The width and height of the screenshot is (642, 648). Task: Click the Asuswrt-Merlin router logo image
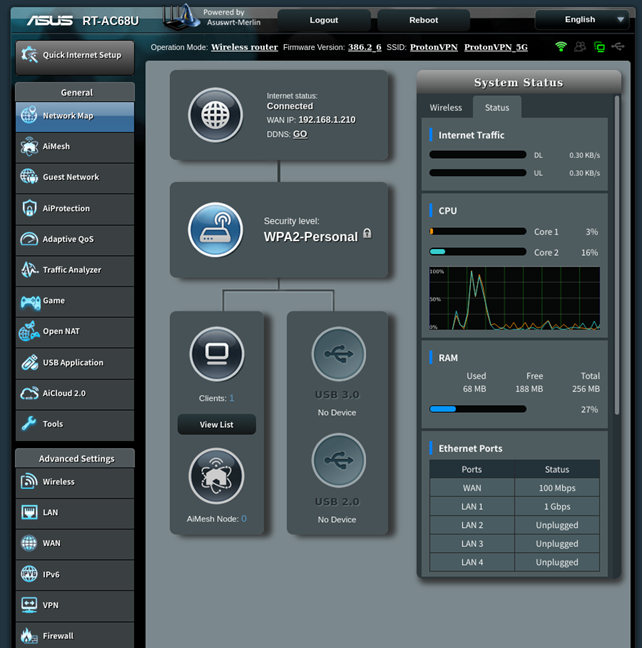(x=181, y=17)
